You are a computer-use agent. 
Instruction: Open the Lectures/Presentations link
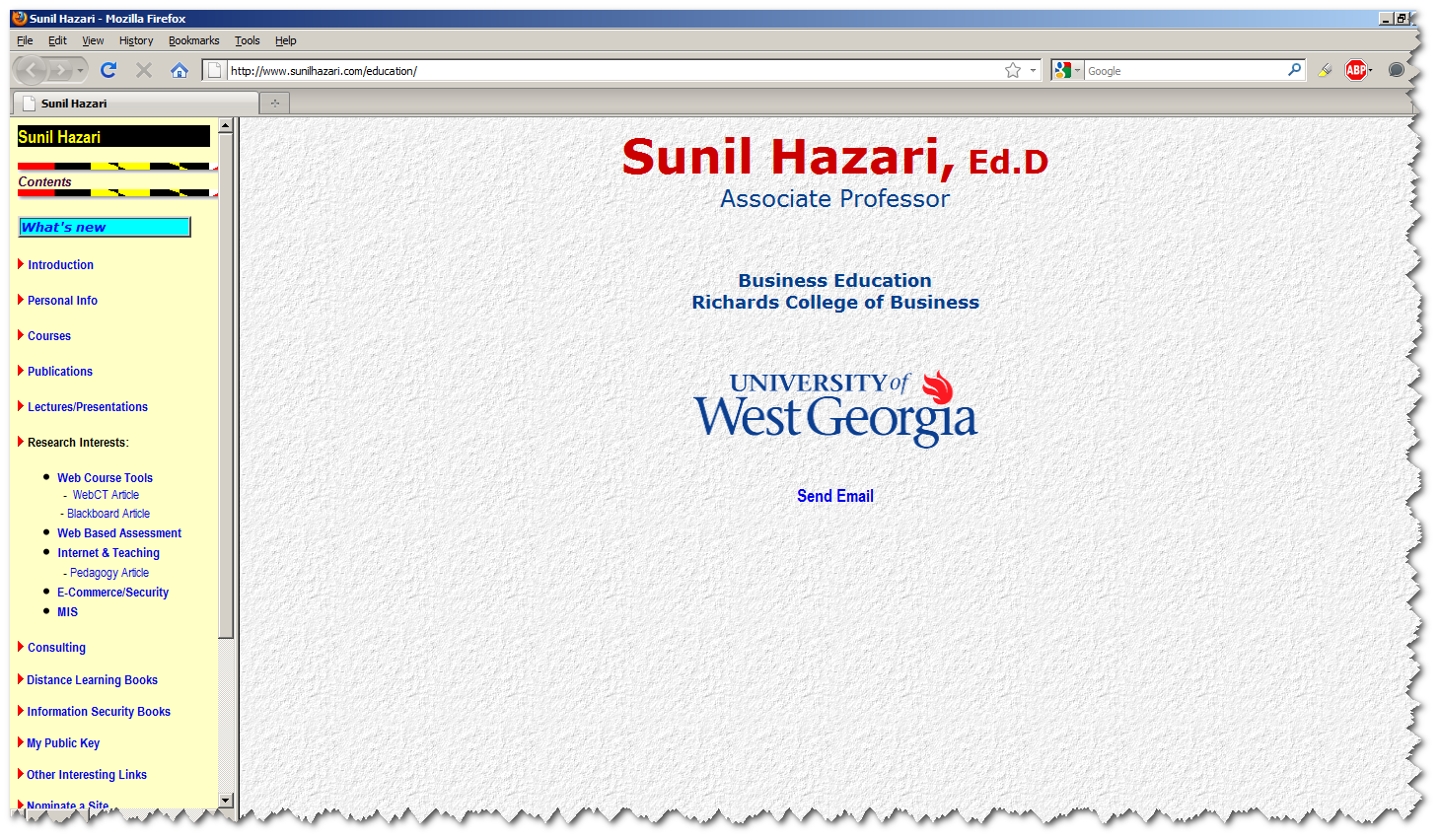[x=88, y=407]
